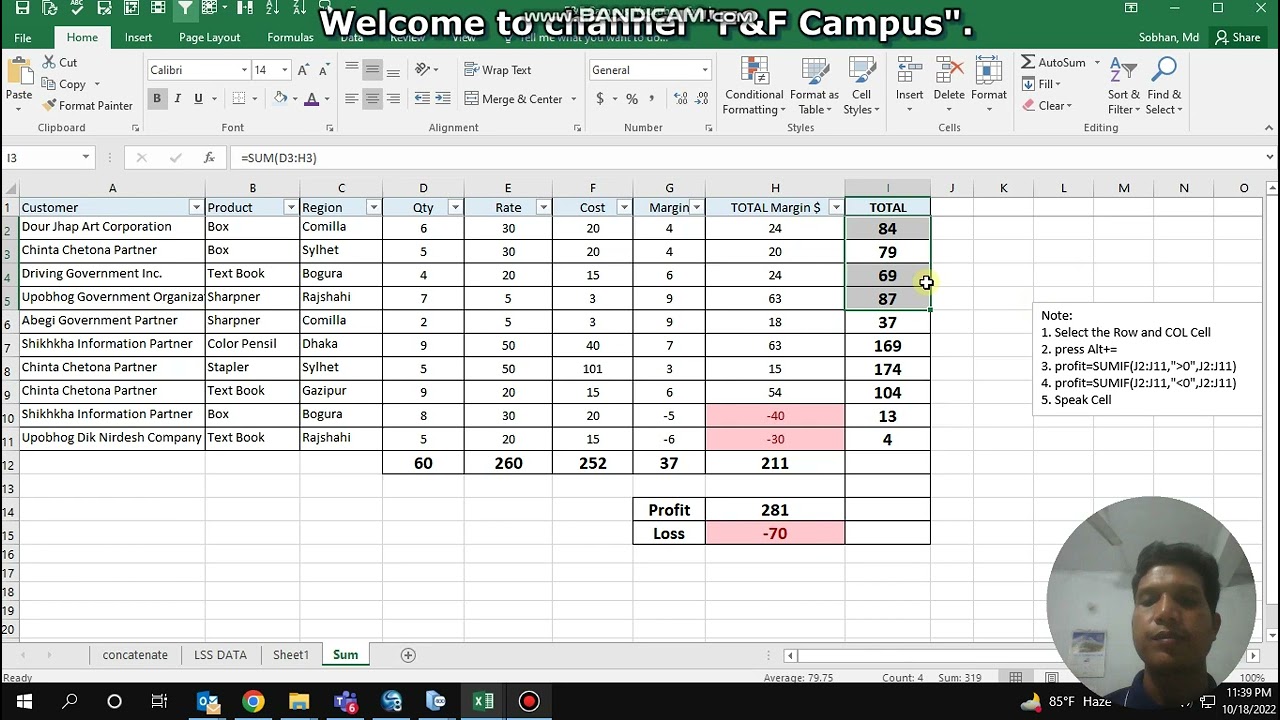Open Conditional Formatting menu
Image resolution: width=1280 pixels, height=720 pixels.
[x=754, y=86]
